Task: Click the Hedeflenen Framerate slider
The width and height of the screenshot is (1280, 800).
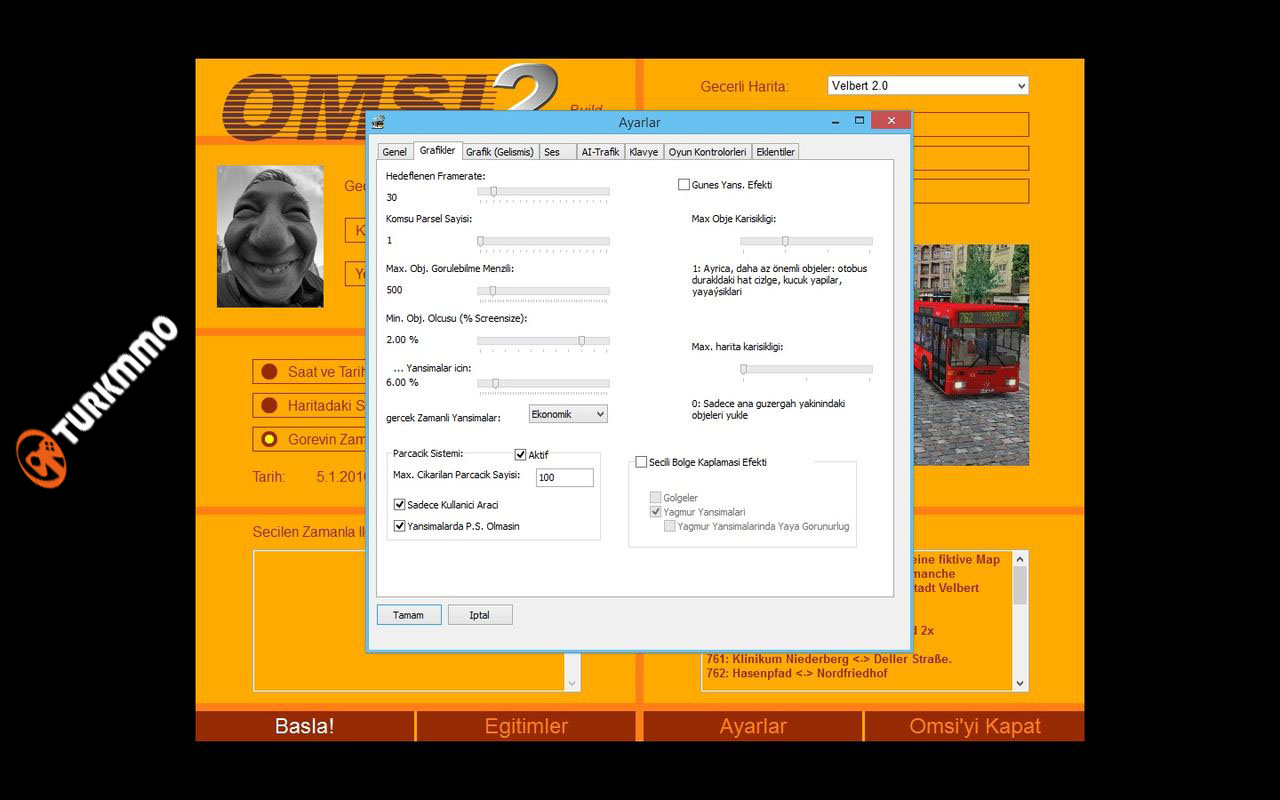Action: [543, 192]
